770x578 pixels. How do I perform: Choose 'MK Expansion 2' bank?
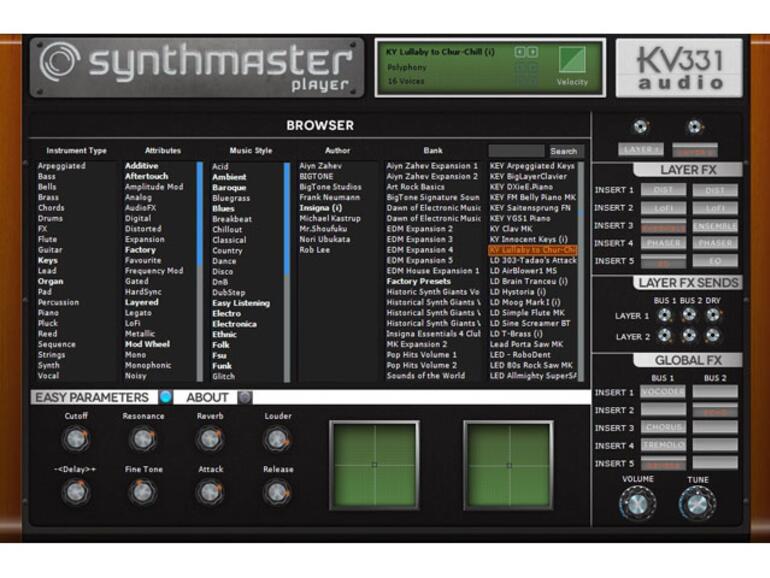tap(416, 344)
